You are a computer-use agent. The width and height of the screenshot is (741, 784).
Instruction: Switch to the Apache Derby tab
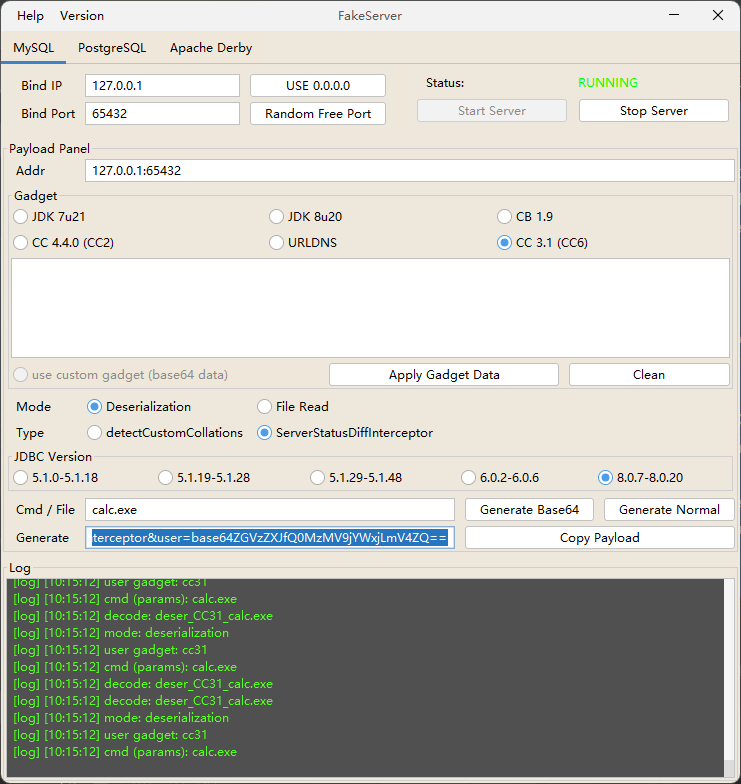211,48
